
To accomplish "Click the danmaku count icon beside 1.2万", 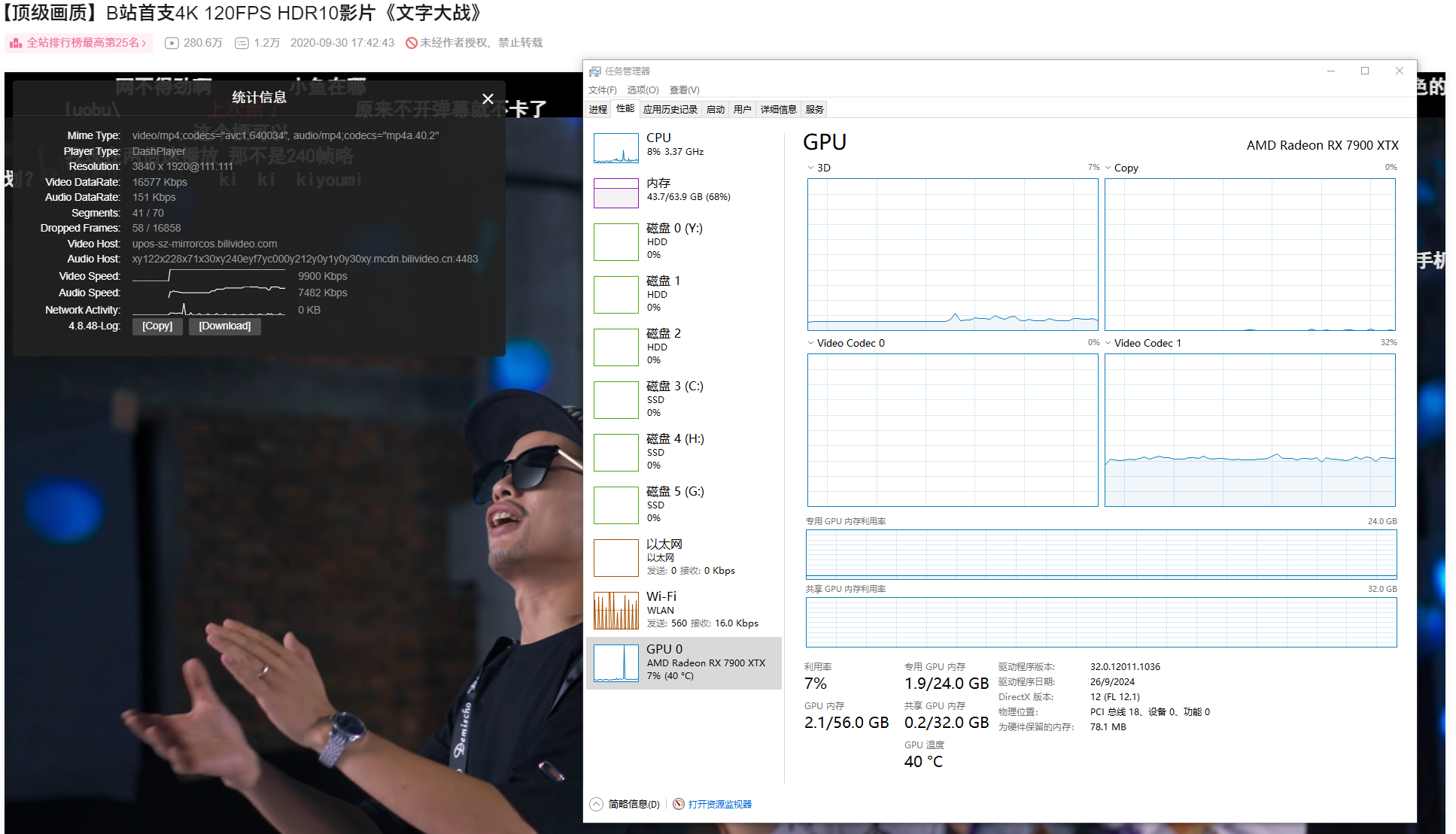I will [242, 43].
